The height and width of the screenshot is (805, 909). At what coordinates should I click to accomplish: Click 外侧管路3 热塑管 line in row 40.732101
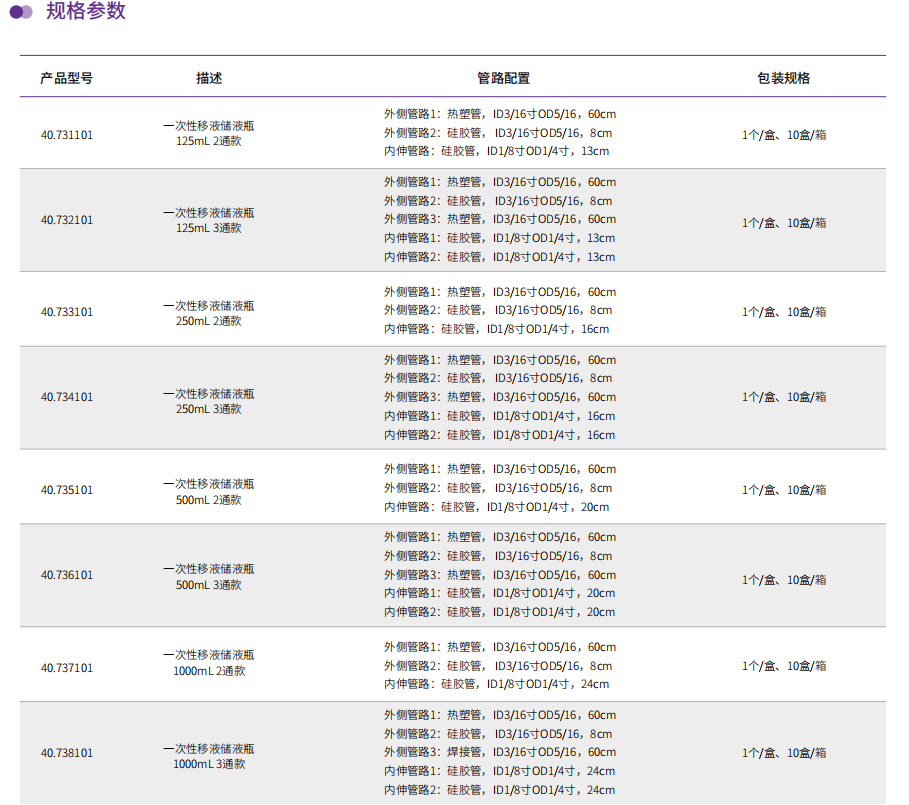point(500,219)
